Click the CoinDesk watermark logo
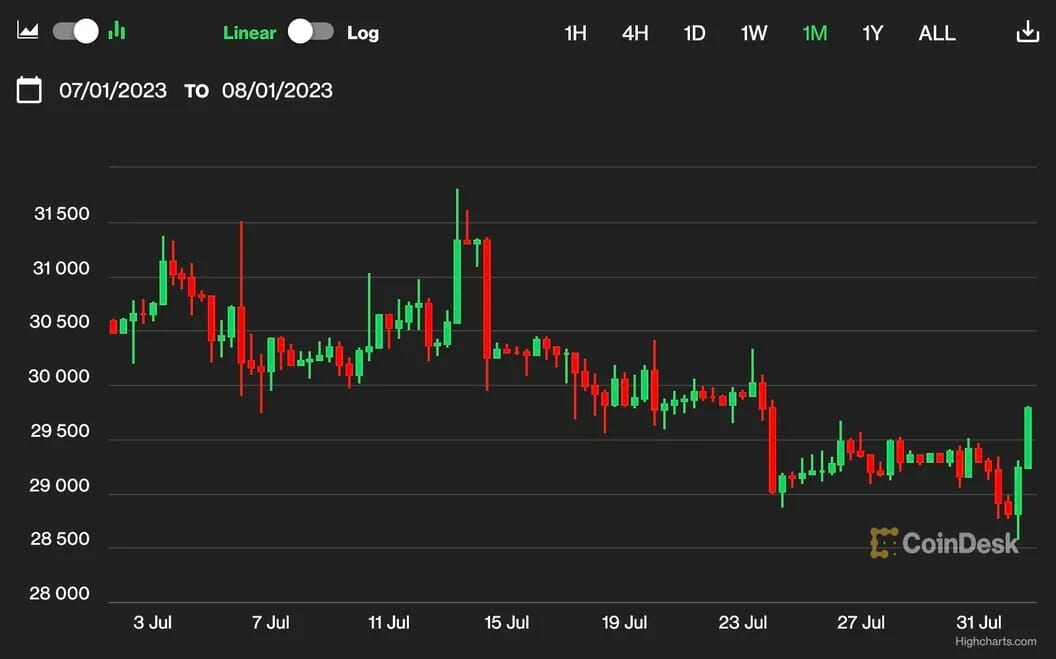 pos(944,542)
